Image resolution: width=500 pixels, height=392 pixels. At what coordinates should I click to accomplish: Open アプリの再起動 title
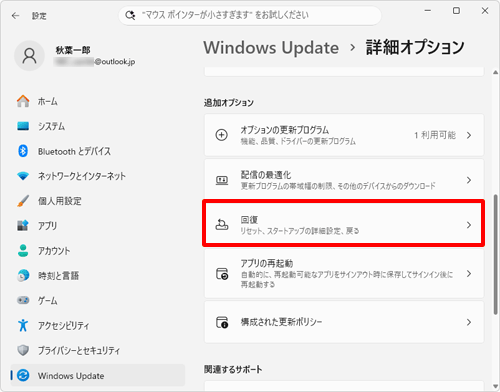point(267,263)
